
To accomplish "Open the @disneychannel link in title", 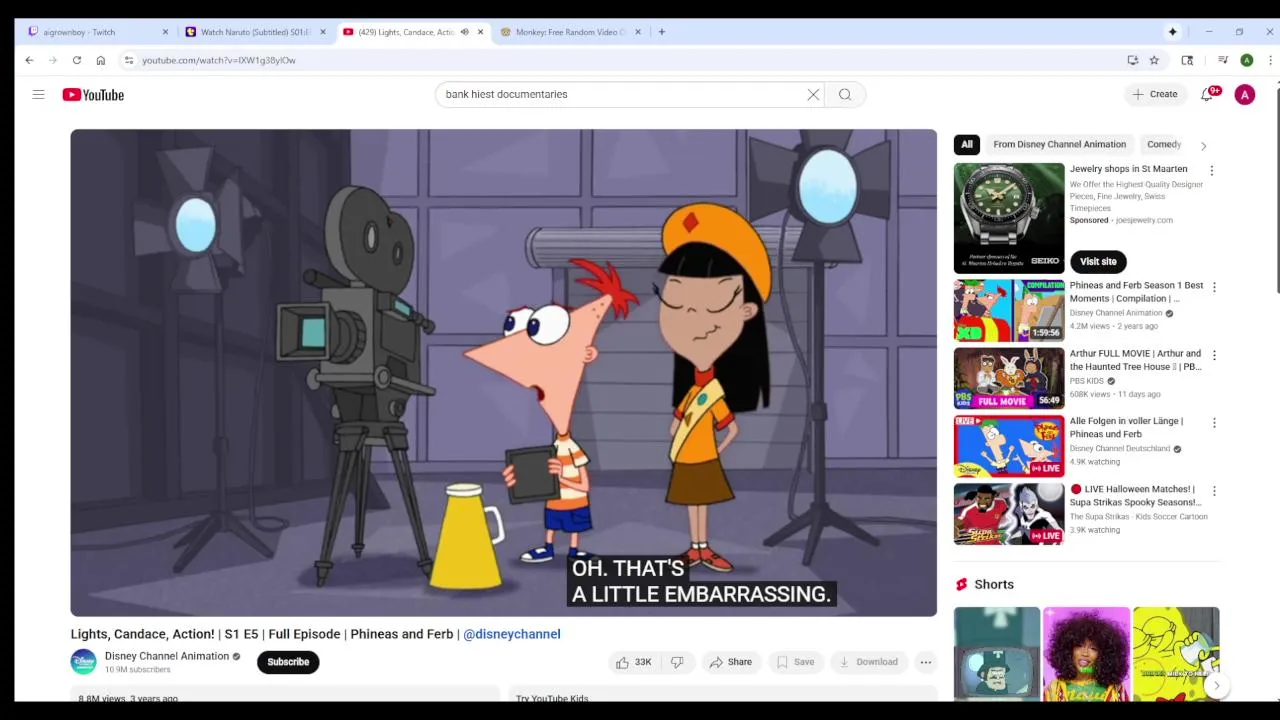I will (512, 634).
